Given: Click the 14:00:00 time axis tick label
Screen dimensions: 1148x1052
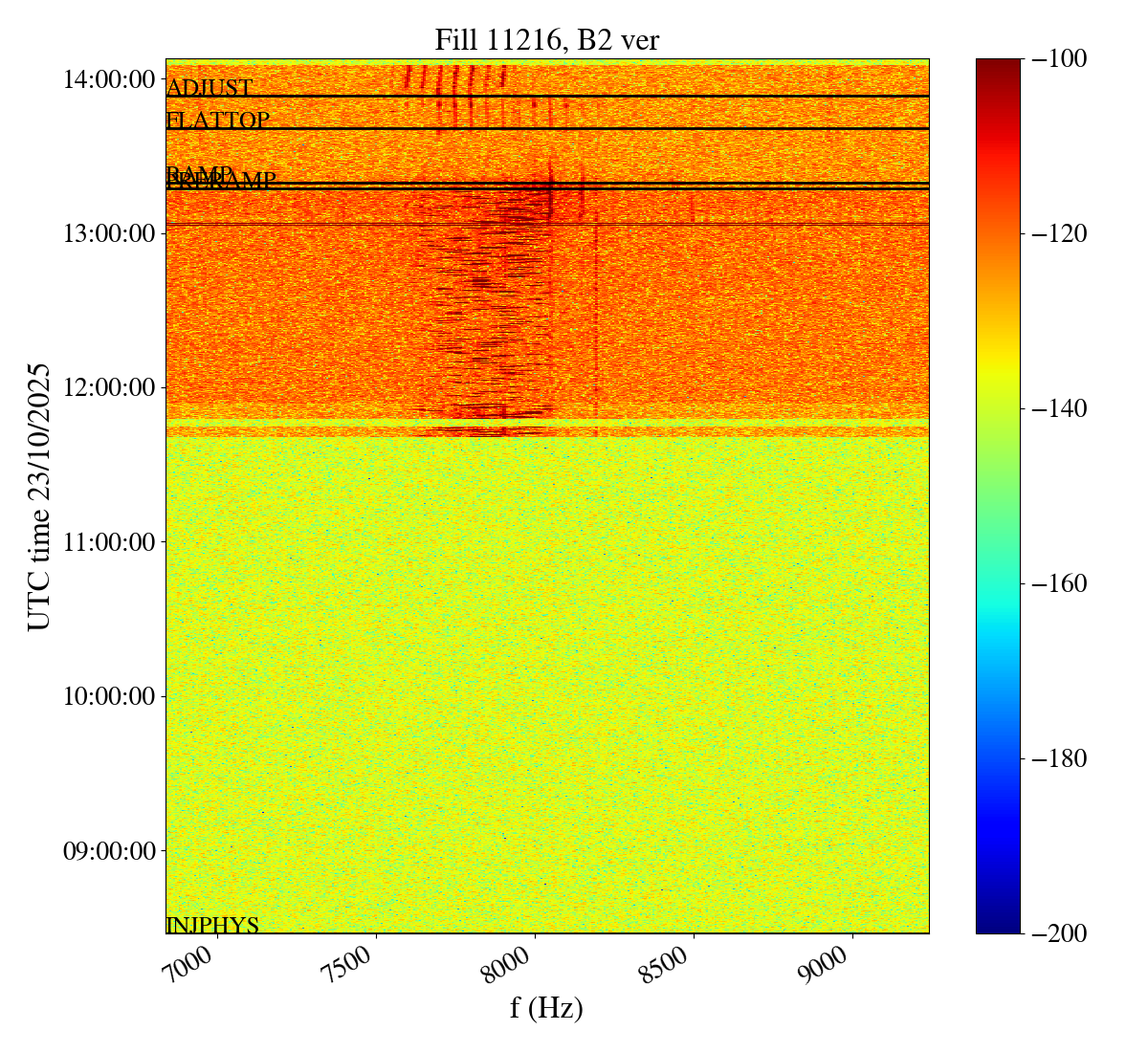Looking at the screenshot, I should tap(109, 79).
